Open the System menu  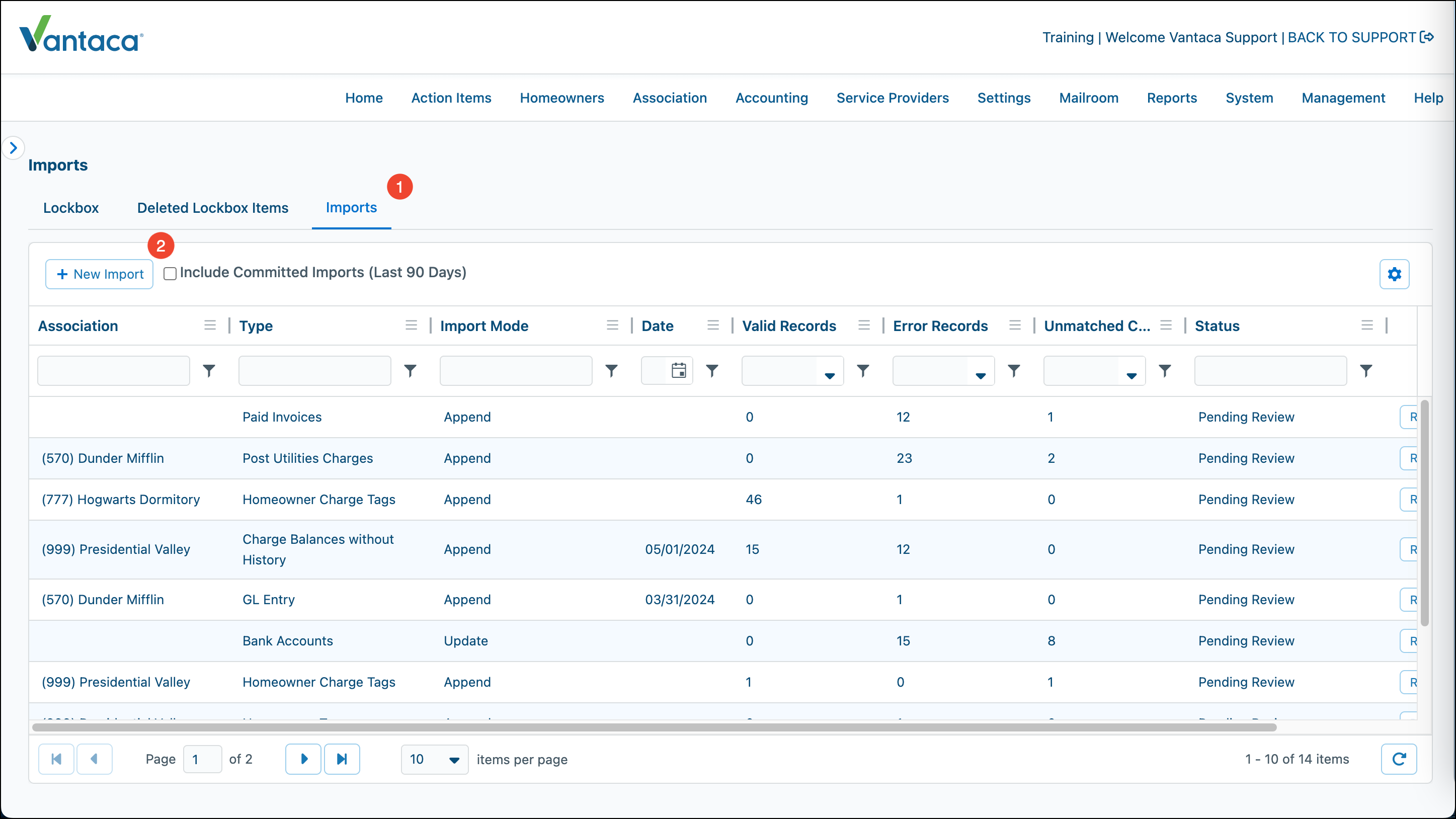[1249, 98]
